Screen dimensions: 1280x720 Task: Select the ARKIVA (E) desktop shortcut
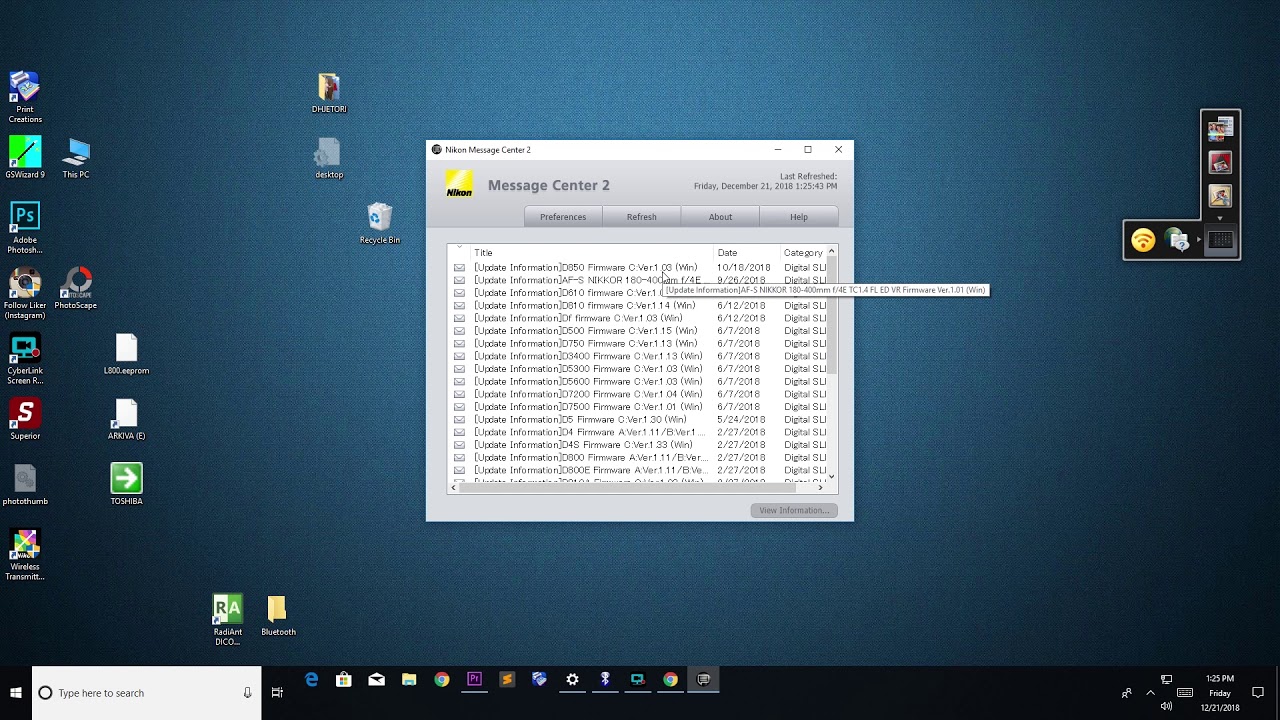[x=126, y=419]
